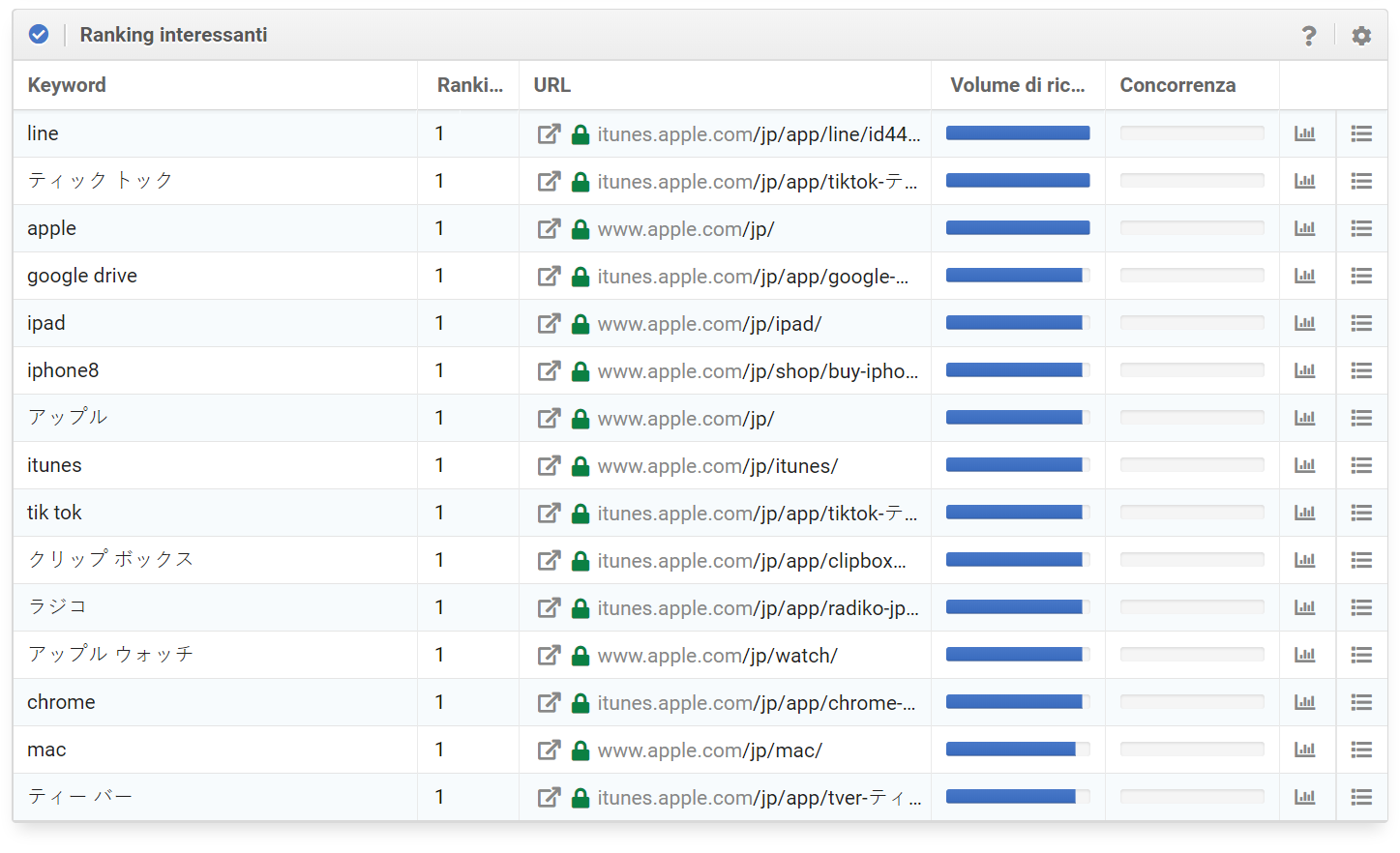1400x853 pixels.
Task: Open the list icon for ティー バー
Action: [1361, 797]
